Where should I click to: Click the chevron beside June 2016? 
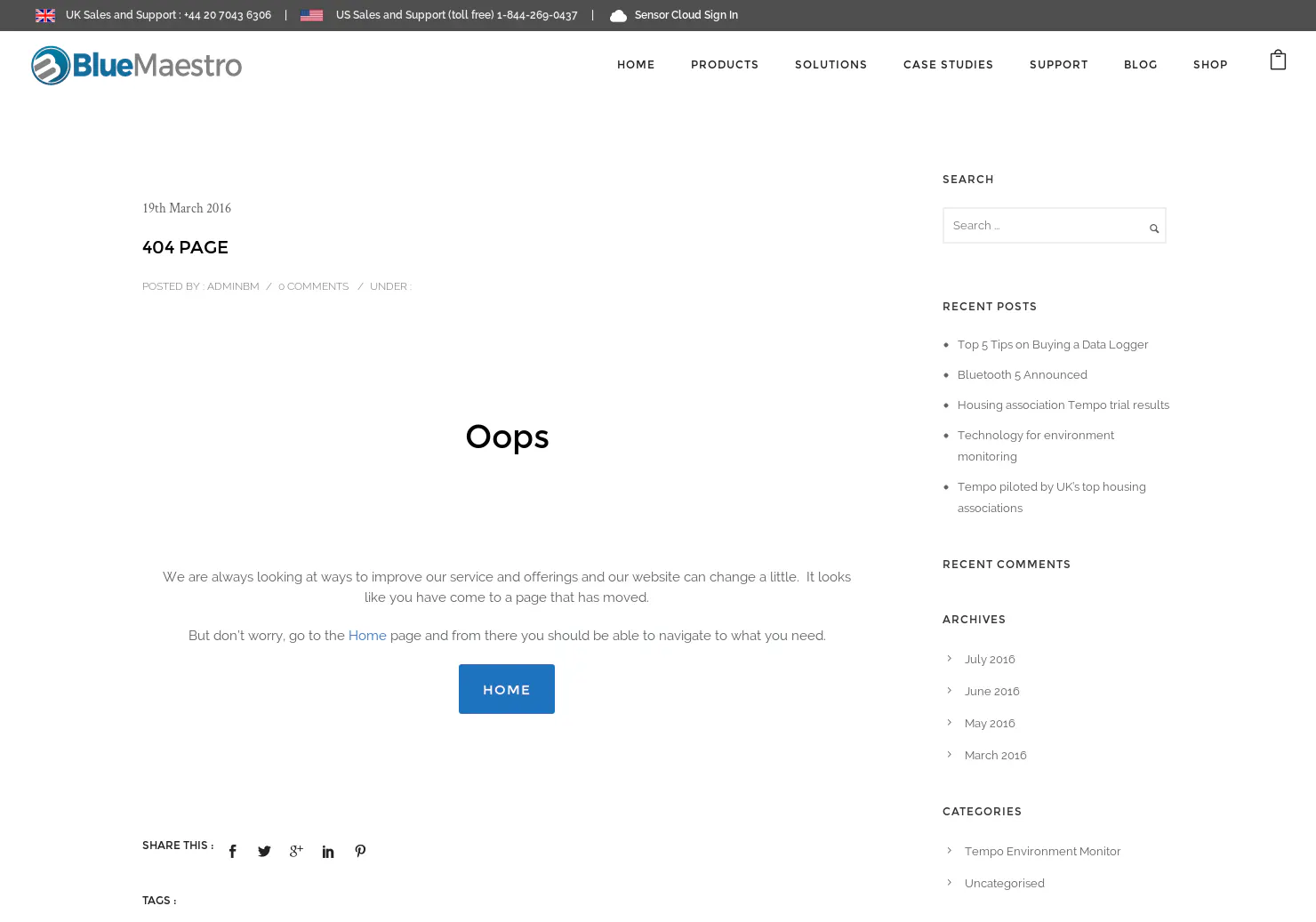point(949,691)
